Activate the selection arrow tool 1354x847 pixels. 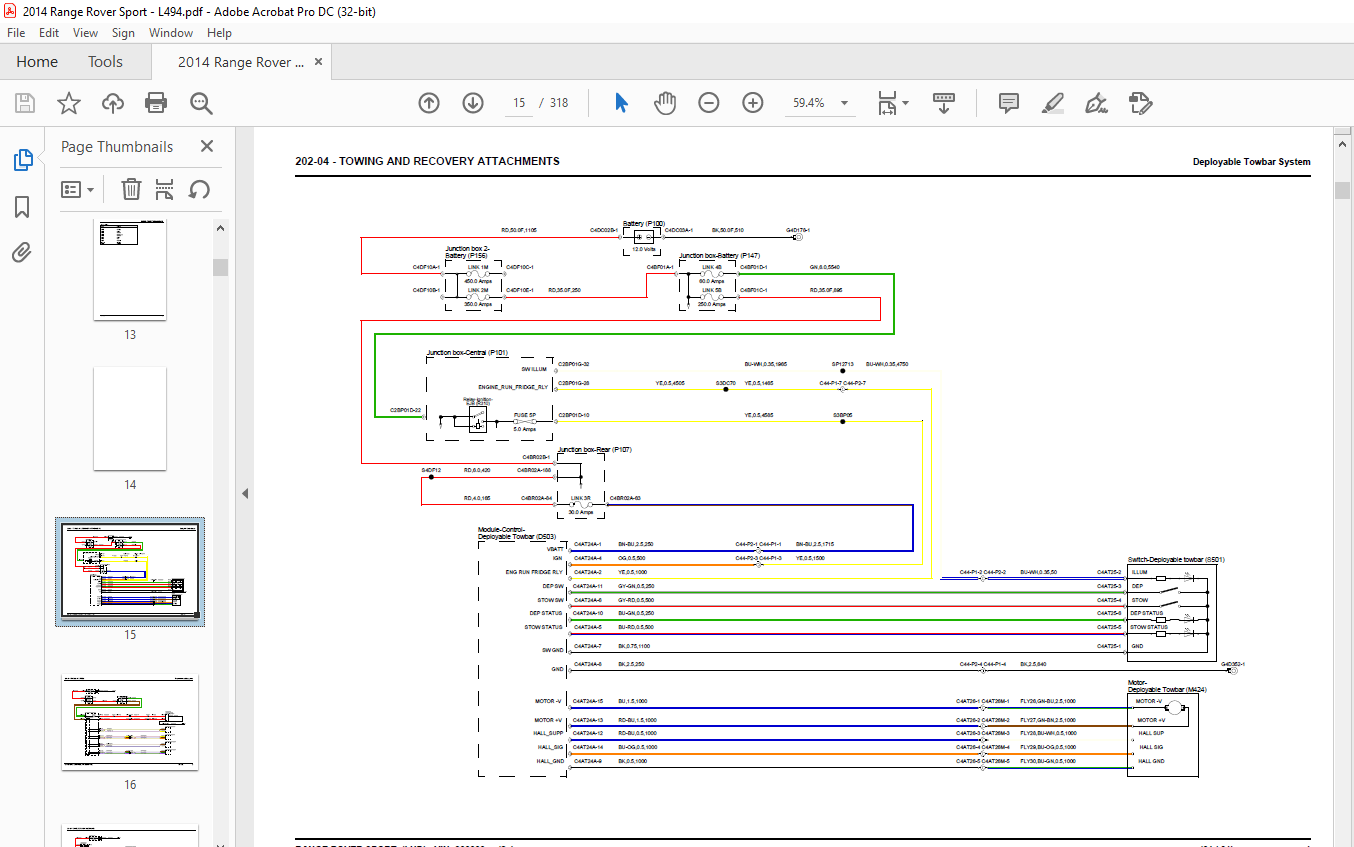coord(621,103)
